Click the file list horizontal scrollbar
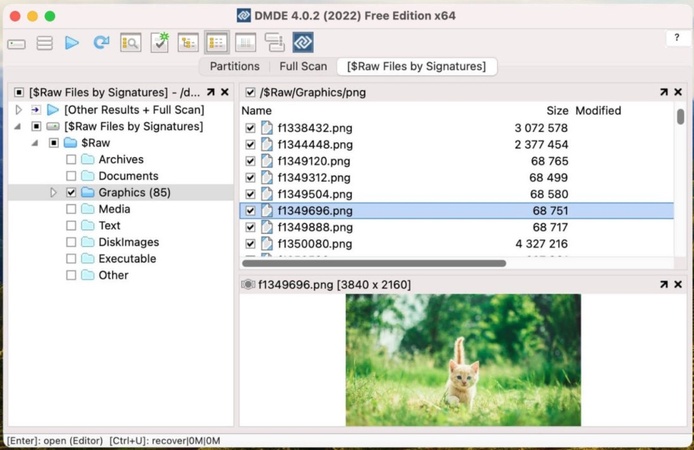Image resolution: width=694 pixels, height=450 pixels. (374, 263)
